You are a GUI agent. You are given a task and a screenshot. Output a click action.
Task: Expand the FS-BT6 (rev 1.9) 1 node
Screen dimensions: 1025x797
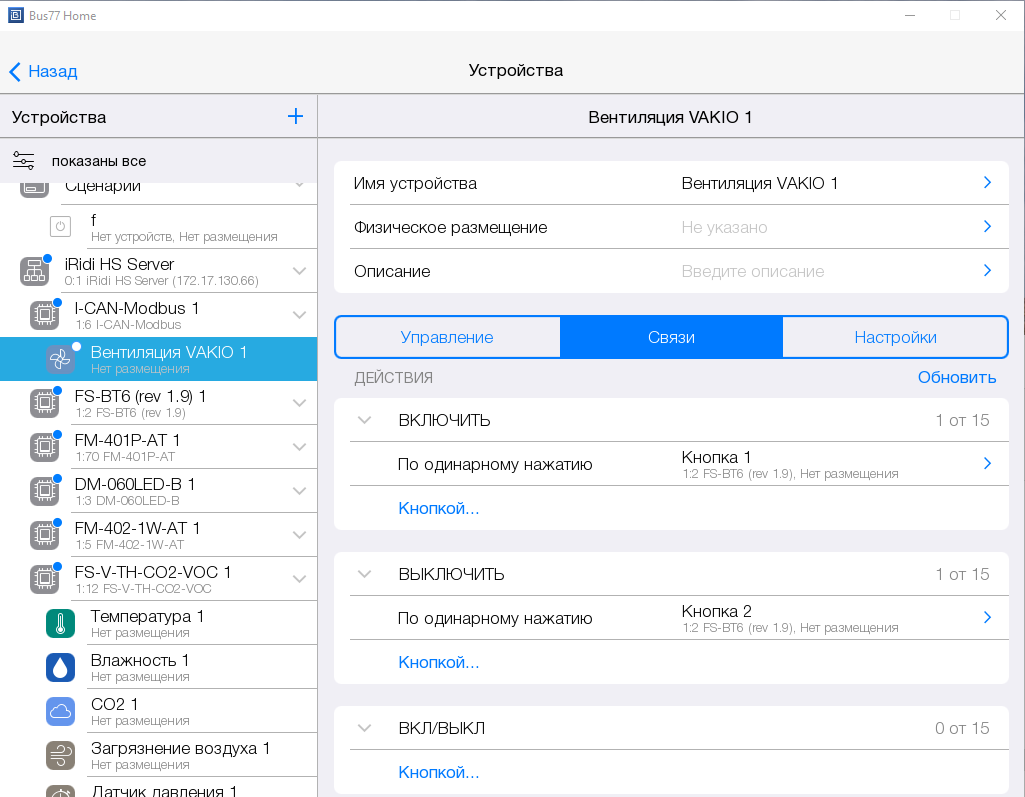(299, 403)
